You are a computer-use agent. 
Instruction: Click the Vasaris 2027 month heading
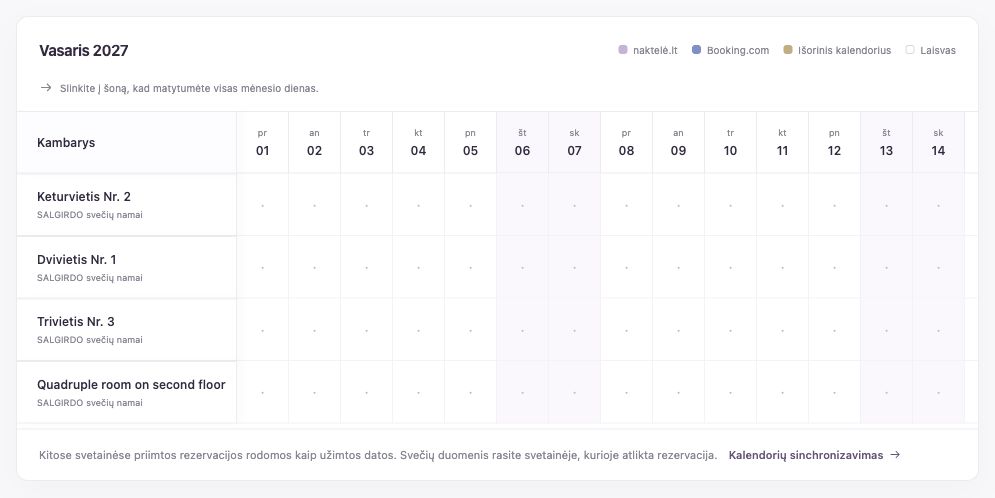(x=84, y=51)
